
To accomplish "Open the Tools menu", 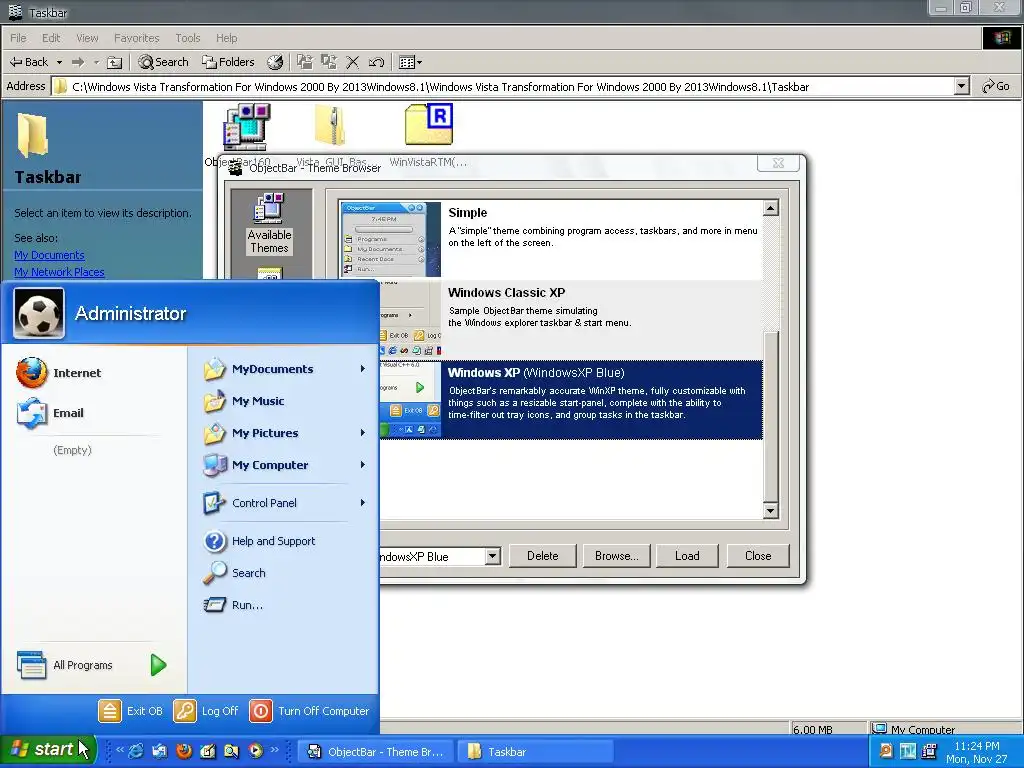I will point(187,38).
